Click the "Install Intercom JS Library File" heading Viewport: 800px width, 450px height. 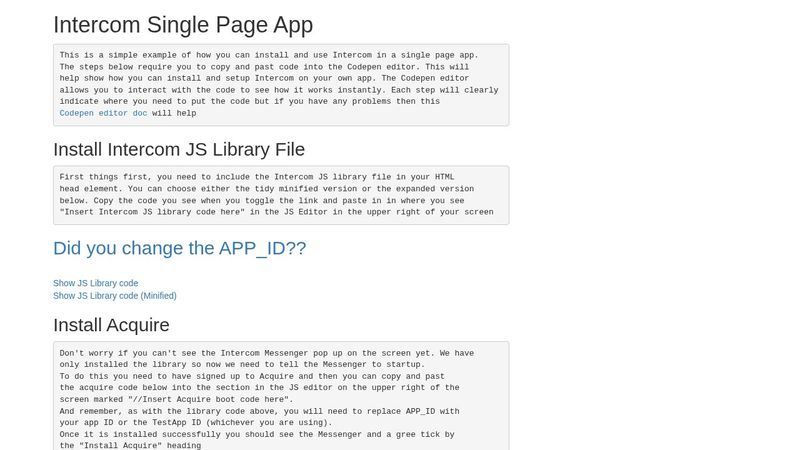pos(179,150)
